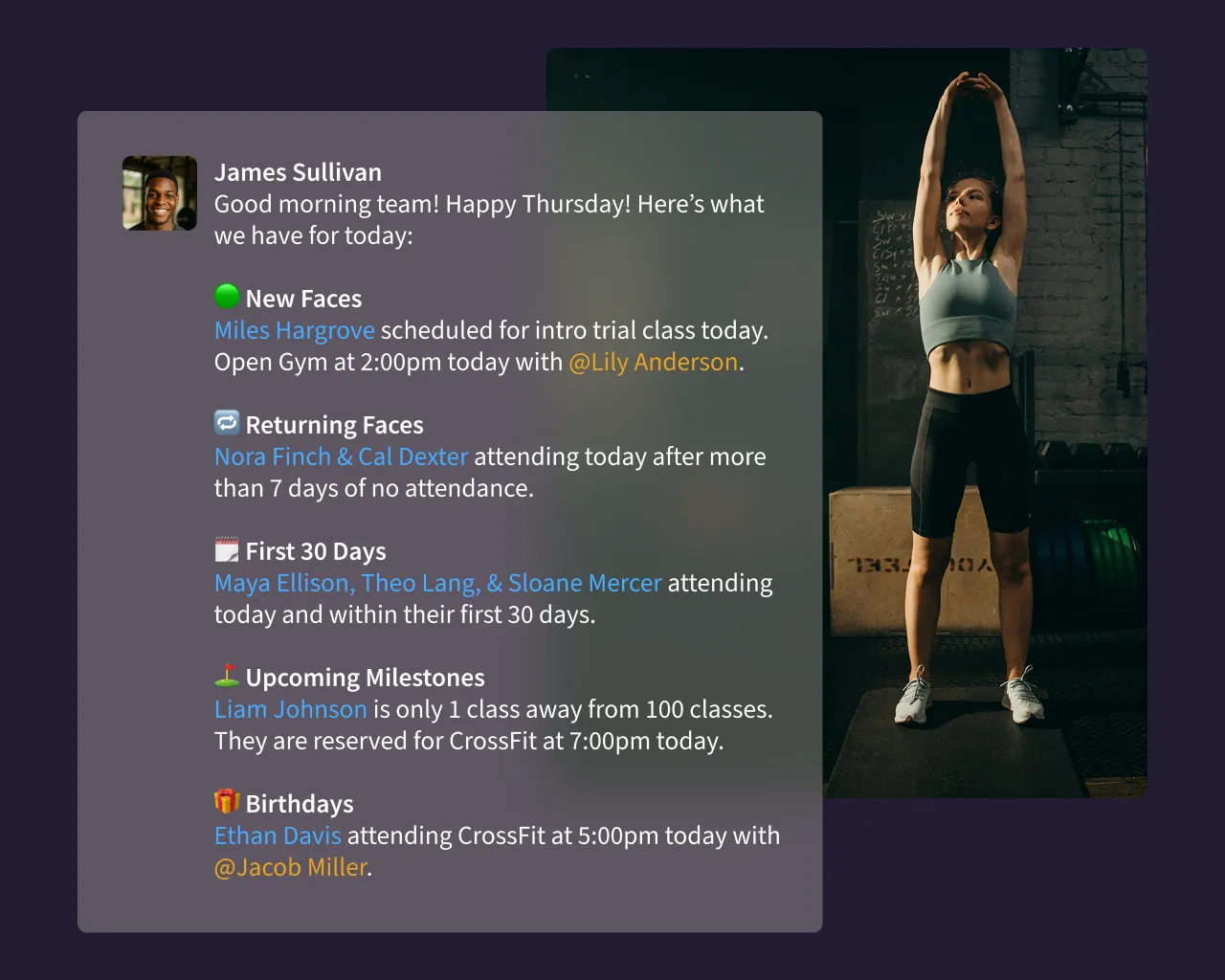The height and width of the screenshot is (980, 1225).
Task: Click the woman stretching gym photo
Action: pos(985,423)
